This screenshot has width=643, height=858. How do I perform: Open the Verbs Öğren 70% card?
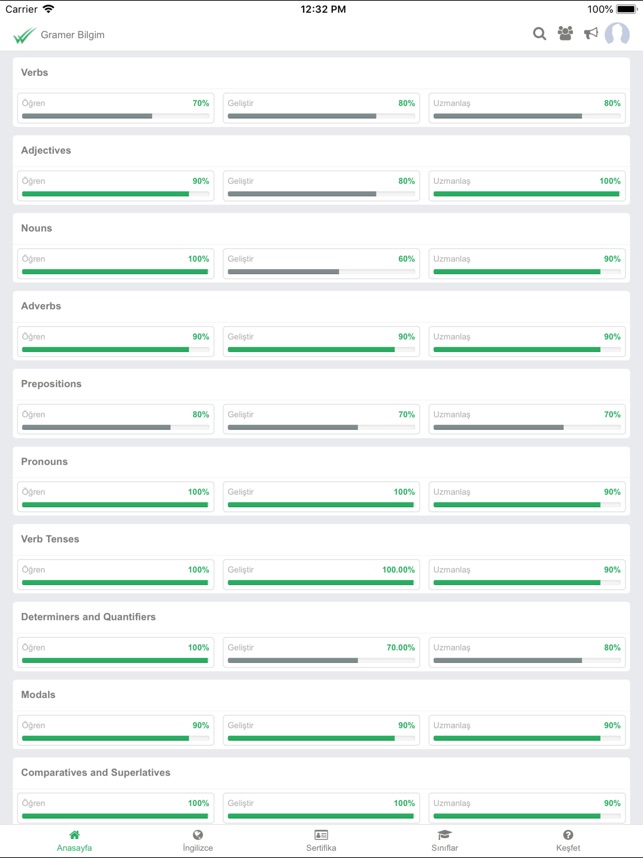coord(115,109)
